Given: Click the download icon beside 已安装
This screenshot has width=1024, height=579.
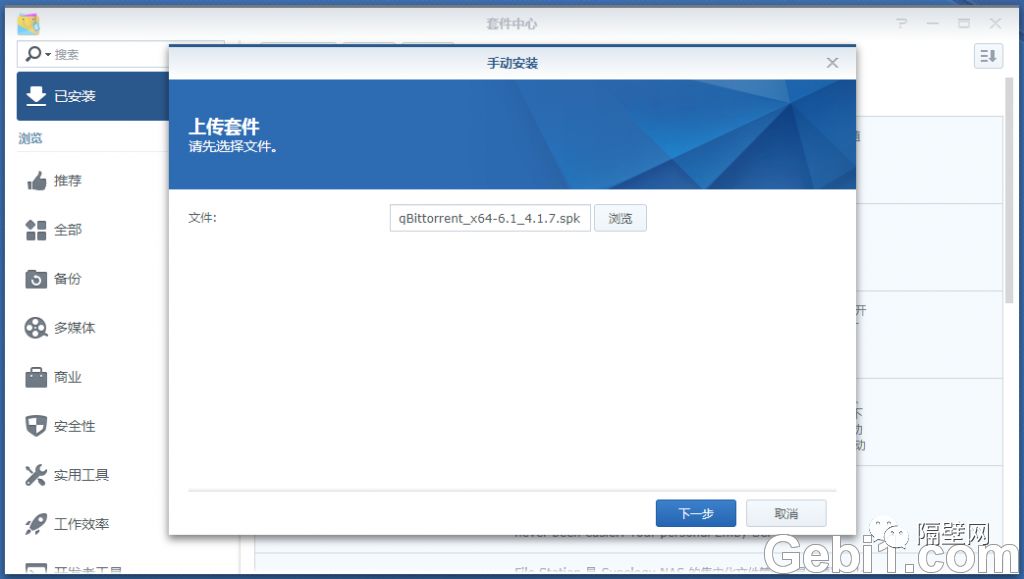Looking at the screenshot, I should click(36, 95).
